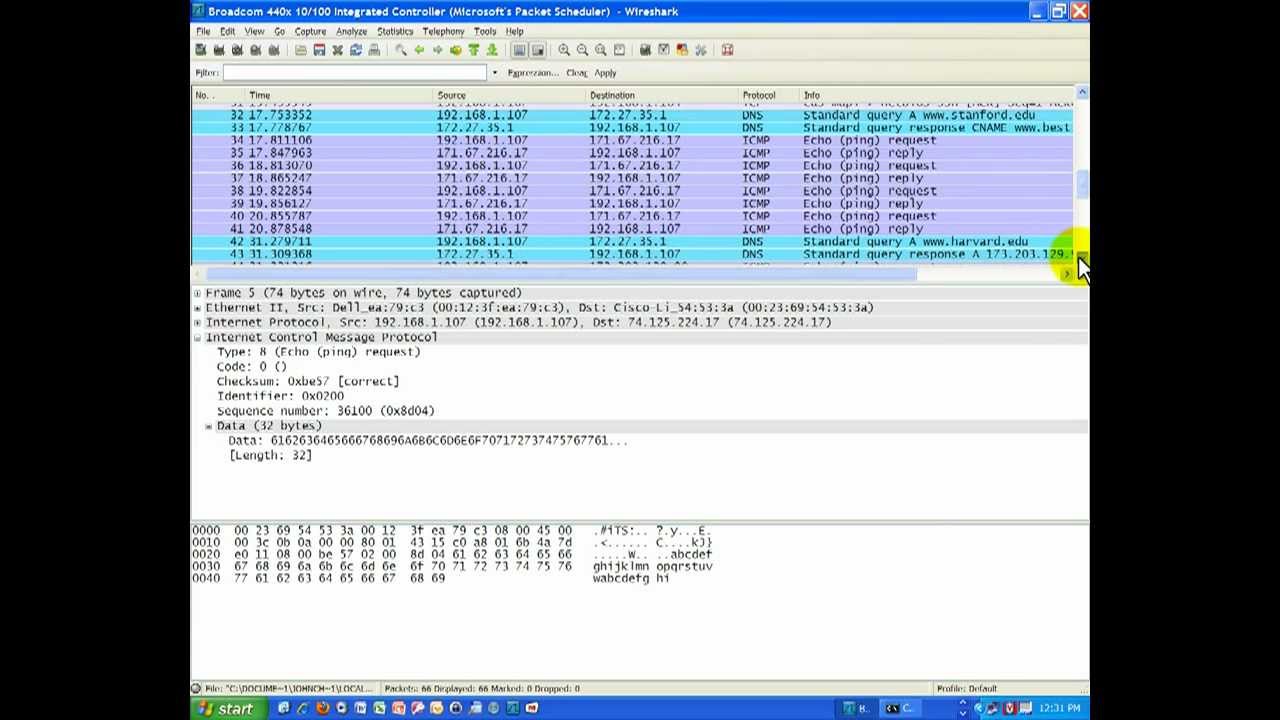This screenshot has width=1280, height=720.
Task: Open the Windows start menu
Action: (227, 709)
